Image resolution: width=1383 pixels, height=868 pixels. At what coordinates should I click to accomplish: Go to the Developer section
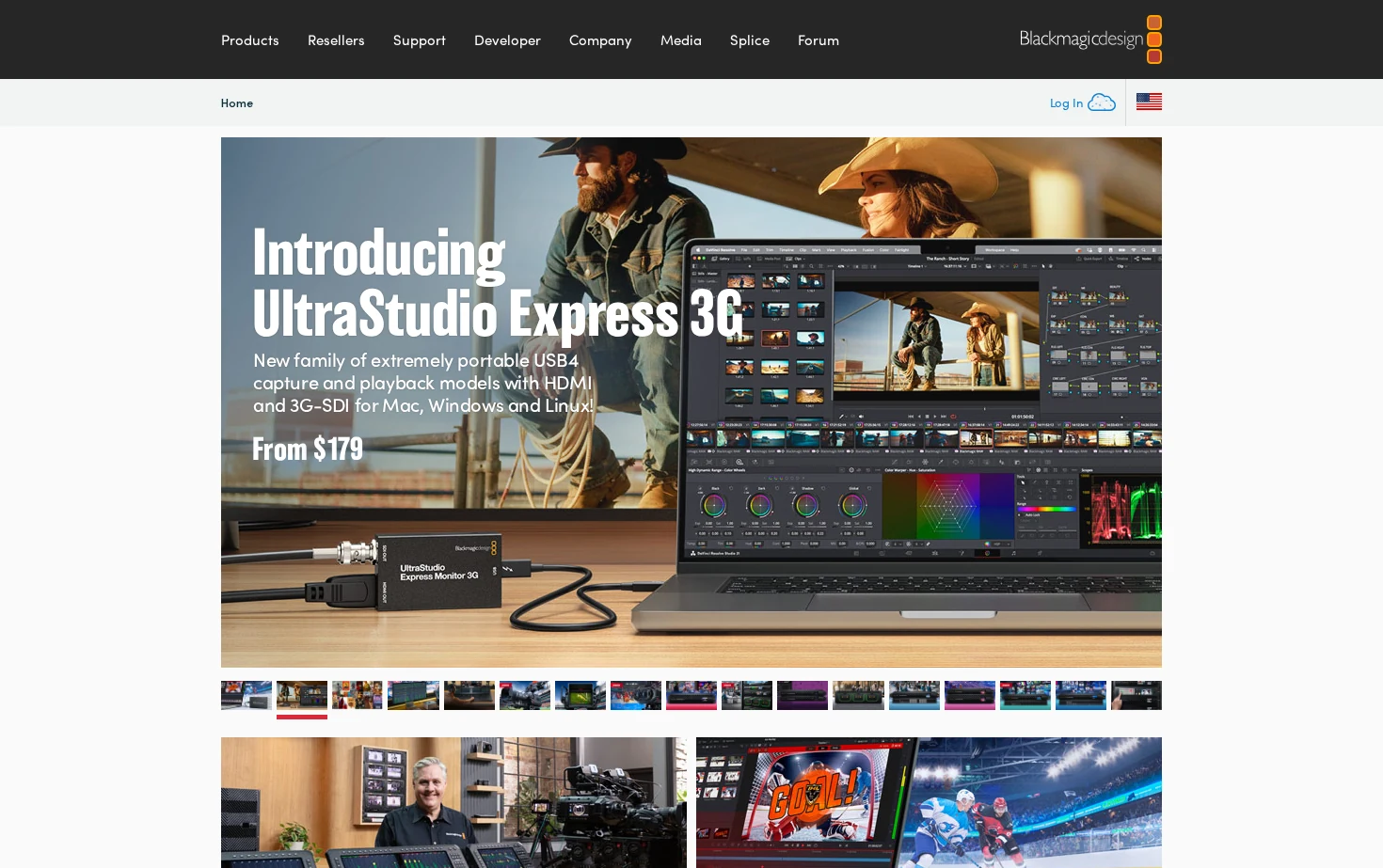coord(507,40)
